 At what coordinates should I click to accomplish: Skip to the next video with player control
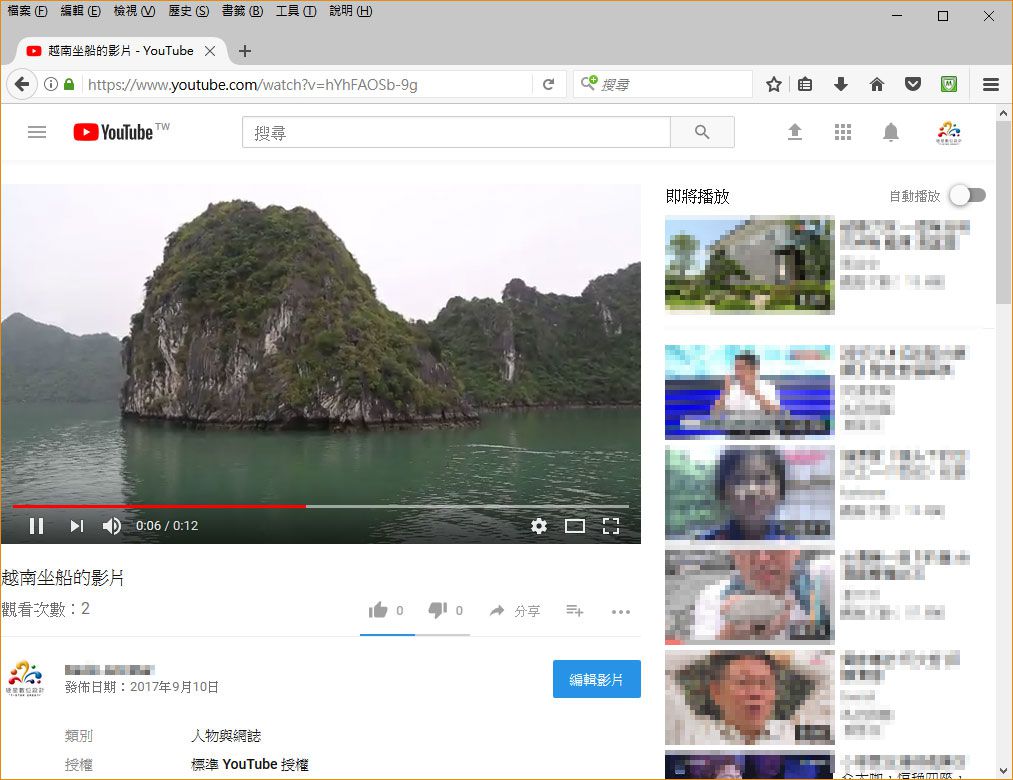click(76, 525)
